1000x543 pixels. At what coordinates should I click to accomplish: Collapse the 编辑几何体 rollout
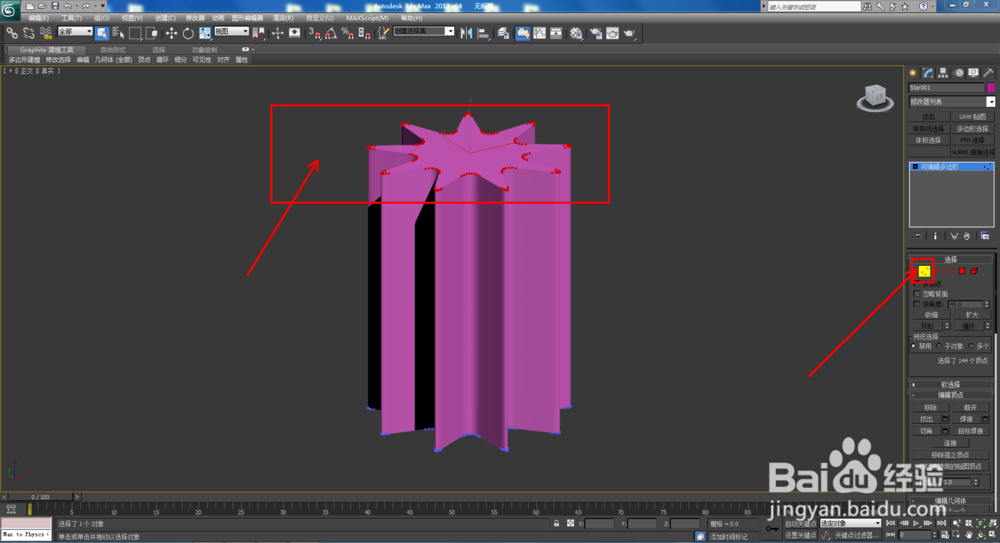(950, 501)
